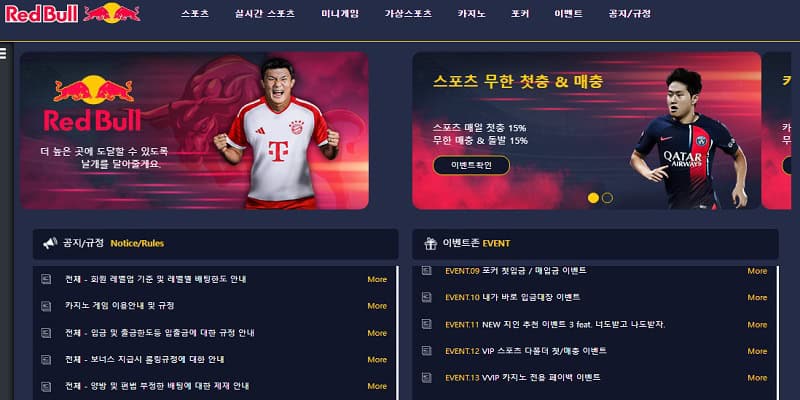This screenshot has width=800, height=400.
Task: Open More for 보너스 지급시 롤링규정 notice
Action: click(x=377, y=360)
